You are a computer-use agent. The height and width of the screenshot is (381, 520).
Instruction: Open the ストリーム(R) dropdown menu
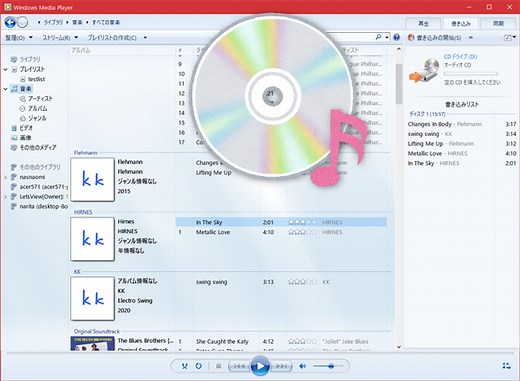coord(60,38)
